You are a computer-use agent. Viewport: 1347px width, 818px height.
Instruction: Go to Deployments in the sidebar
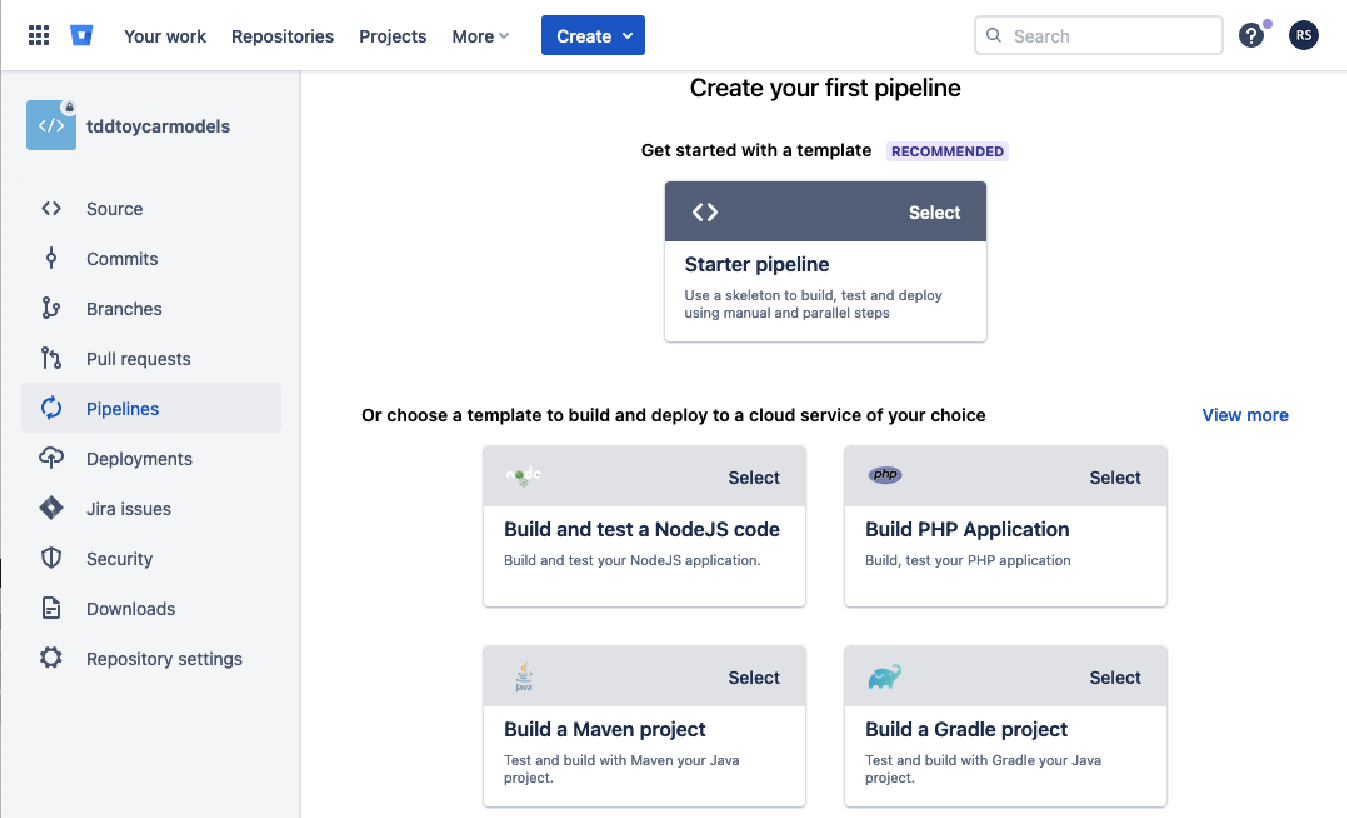[151, 458]
